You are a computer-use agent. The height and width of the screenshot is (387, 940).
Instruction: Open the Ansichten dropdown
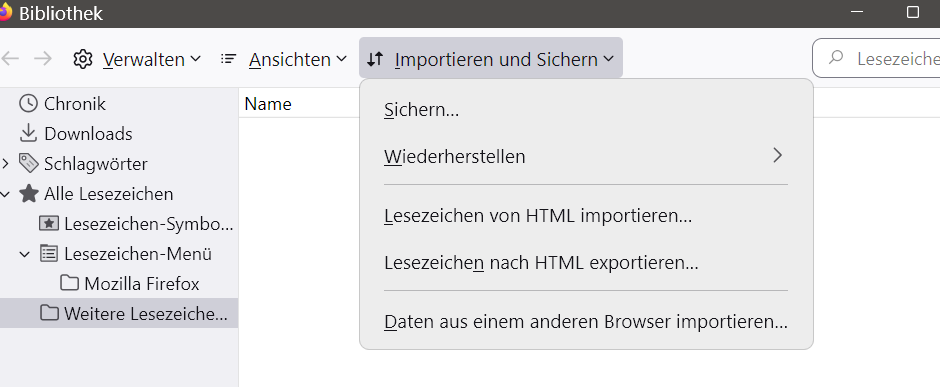coord(284,59)
